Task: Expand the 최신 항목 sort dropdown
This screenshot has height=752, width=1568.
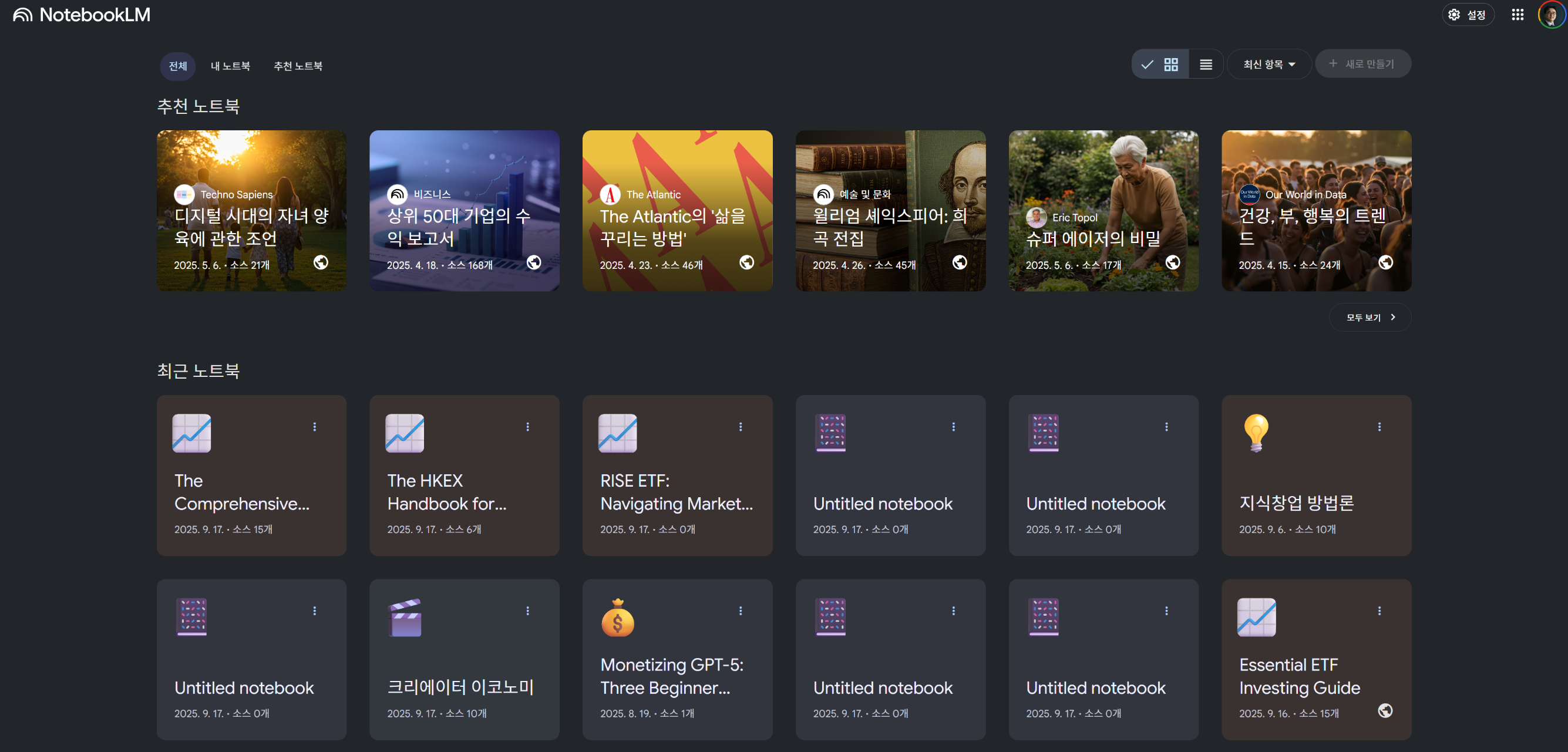Action: coord(1268,65)
